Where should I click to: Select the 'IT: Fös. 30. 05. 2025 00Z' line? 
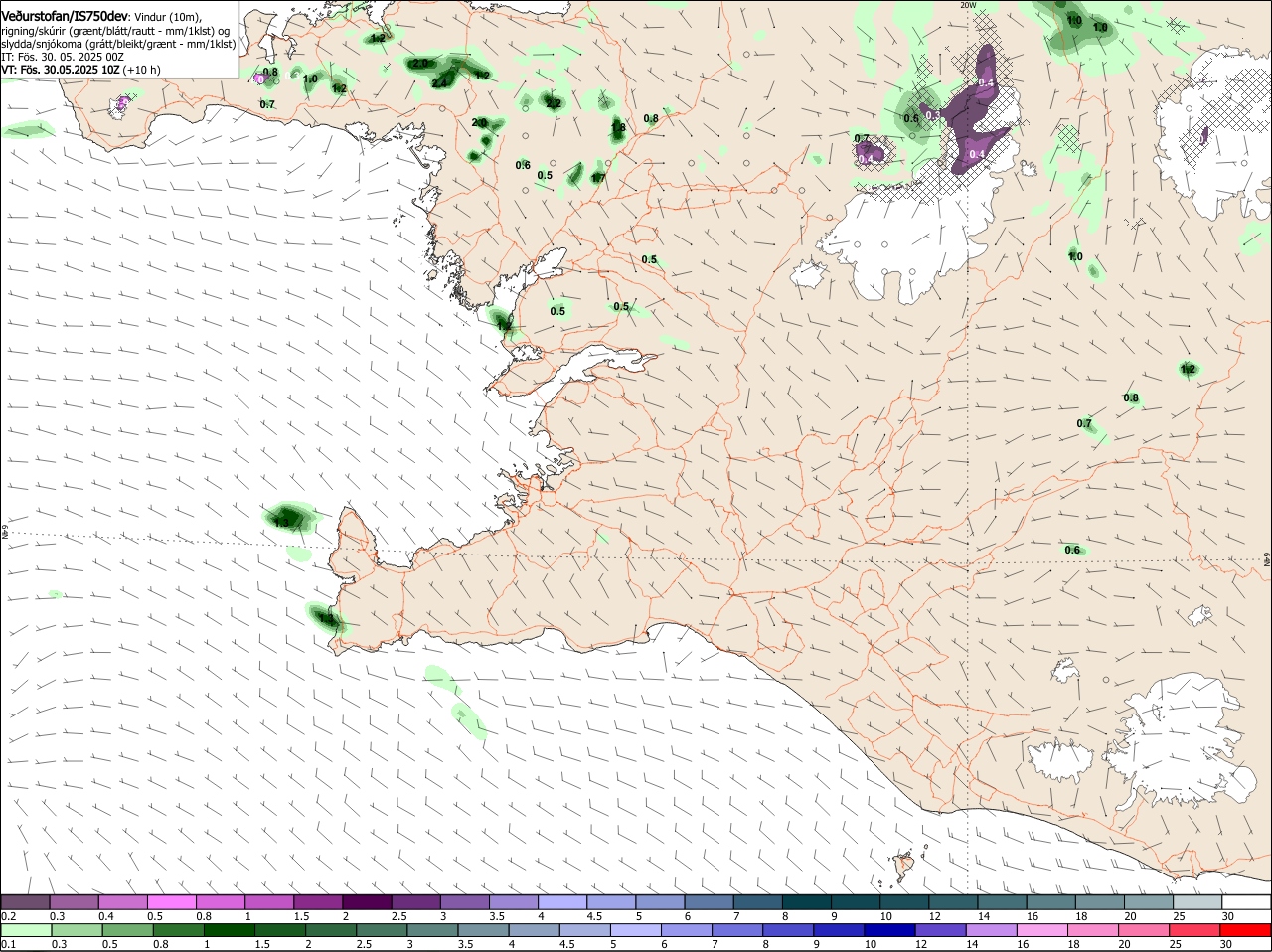pos(63,57)
